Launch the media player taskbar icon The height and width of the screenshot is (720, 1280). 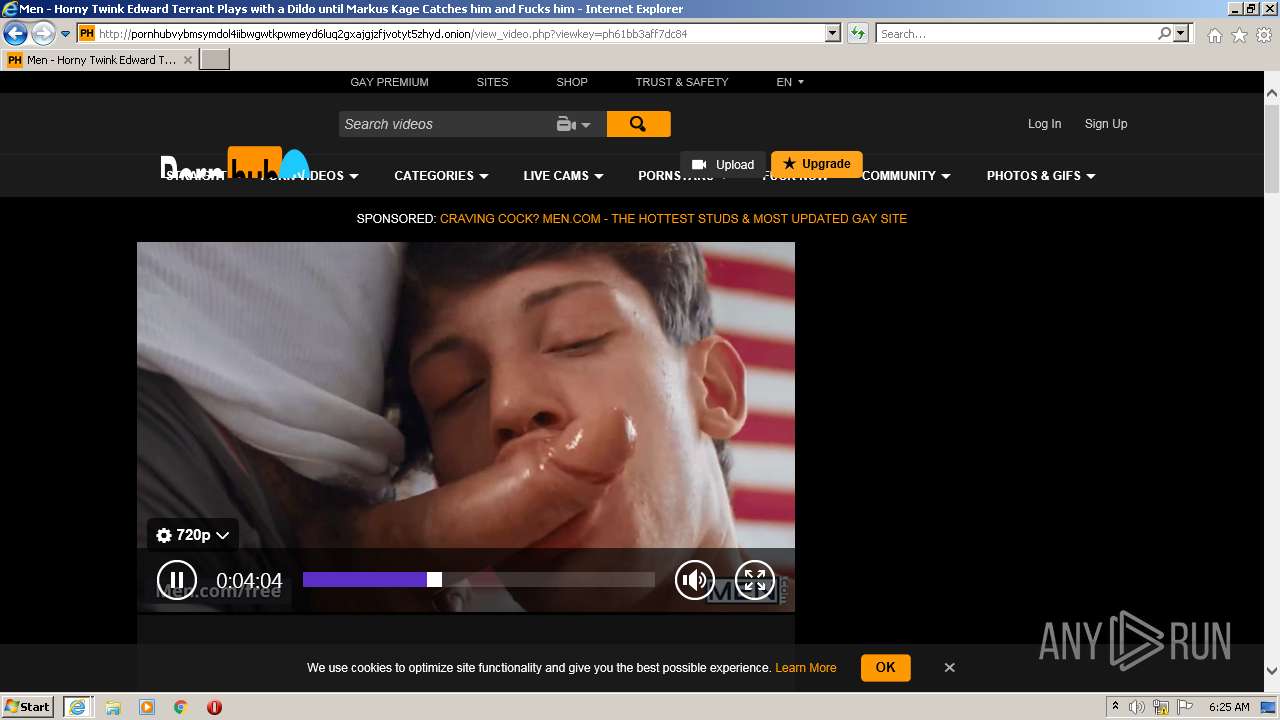(x=147, y=707)
